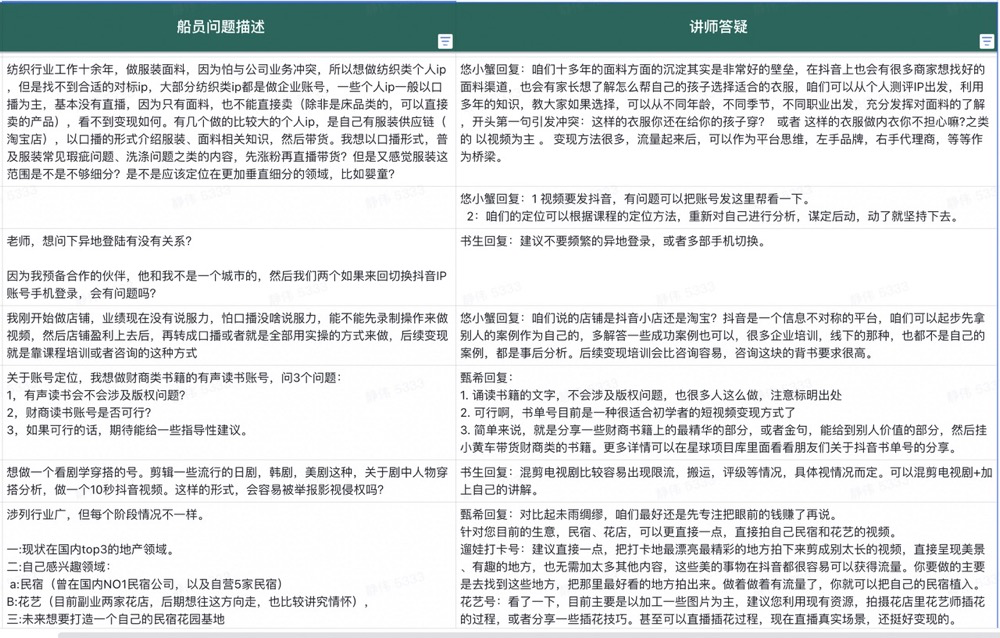Select the answer cell starting 咱们十多年的面料方面的沉淀
Screen dimensions: 1000x638
726,122
